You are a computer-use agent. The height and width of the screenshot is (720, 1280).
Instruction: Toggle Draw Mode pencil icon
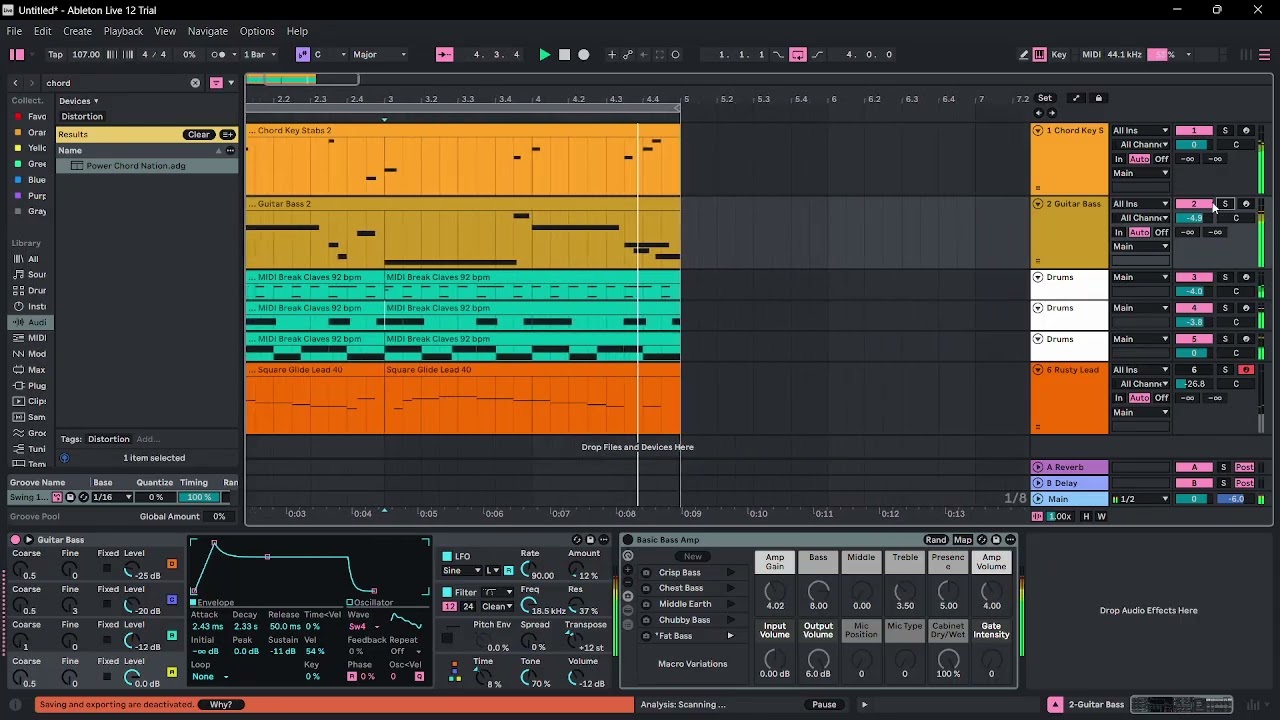(x=1023, y=55)
